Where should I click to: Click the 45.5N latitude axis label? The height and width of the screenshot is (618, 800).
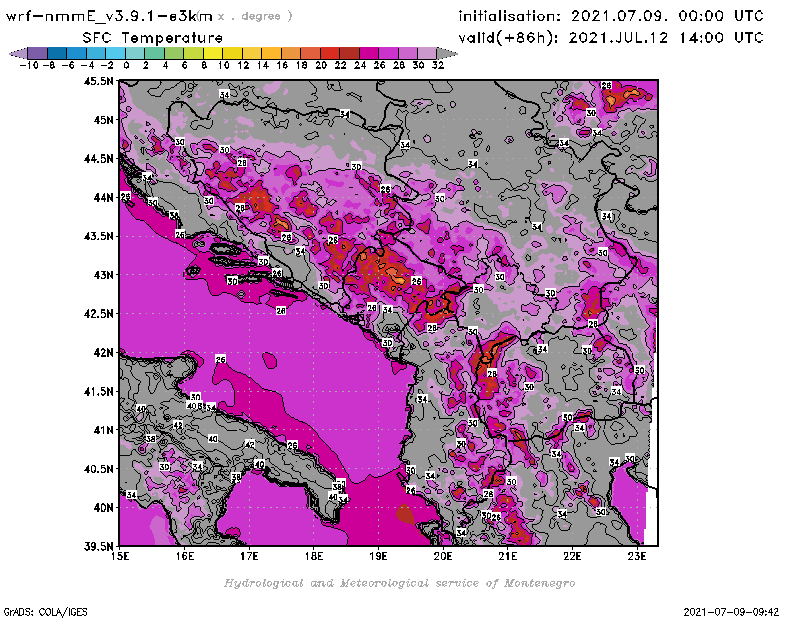(98, 81)
